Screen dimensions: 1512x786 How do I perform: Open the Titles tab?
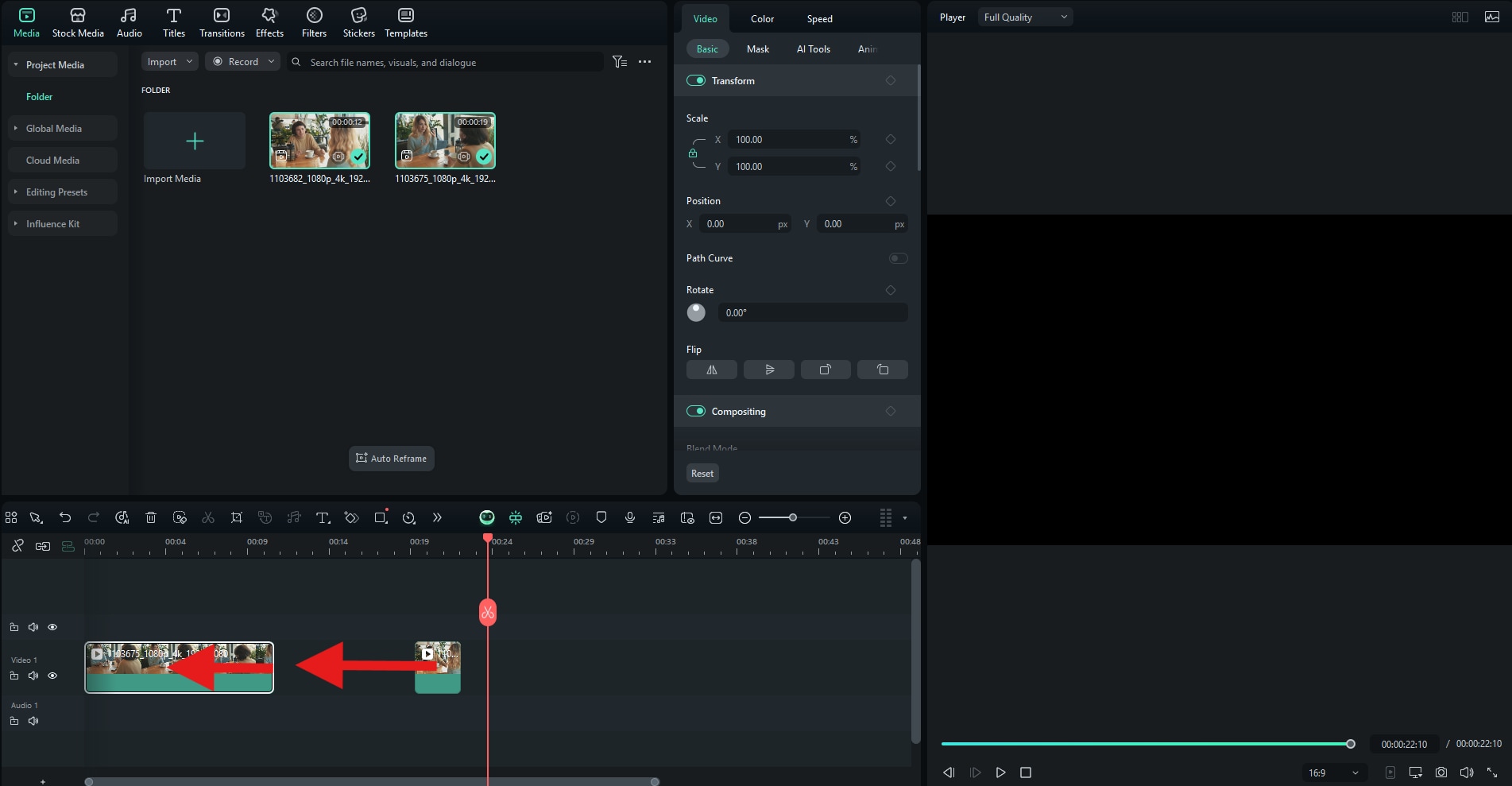click(x=173, y=22)
